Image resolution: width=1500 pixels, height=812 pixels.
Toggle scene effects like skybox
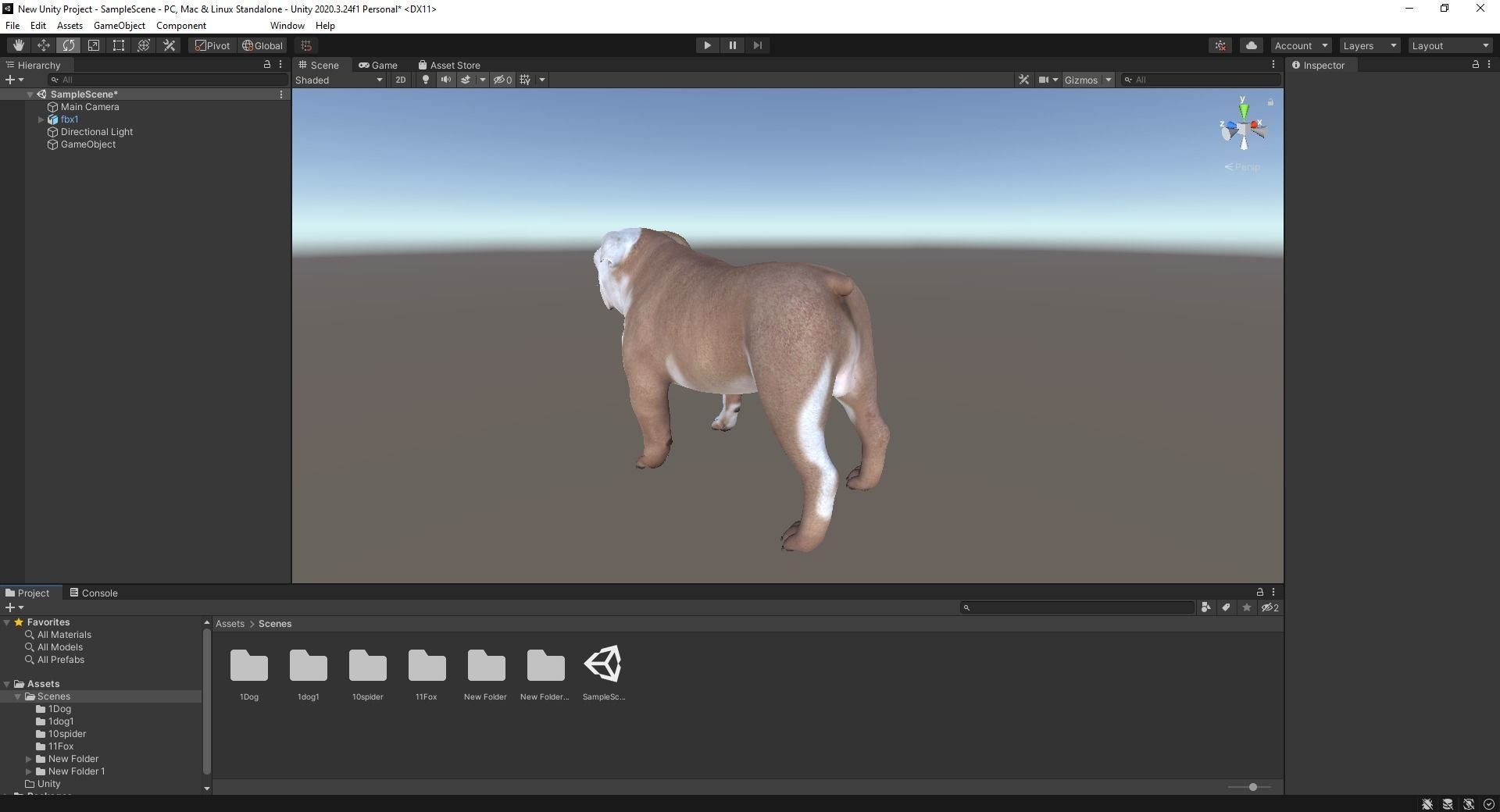tap(466, 80)
